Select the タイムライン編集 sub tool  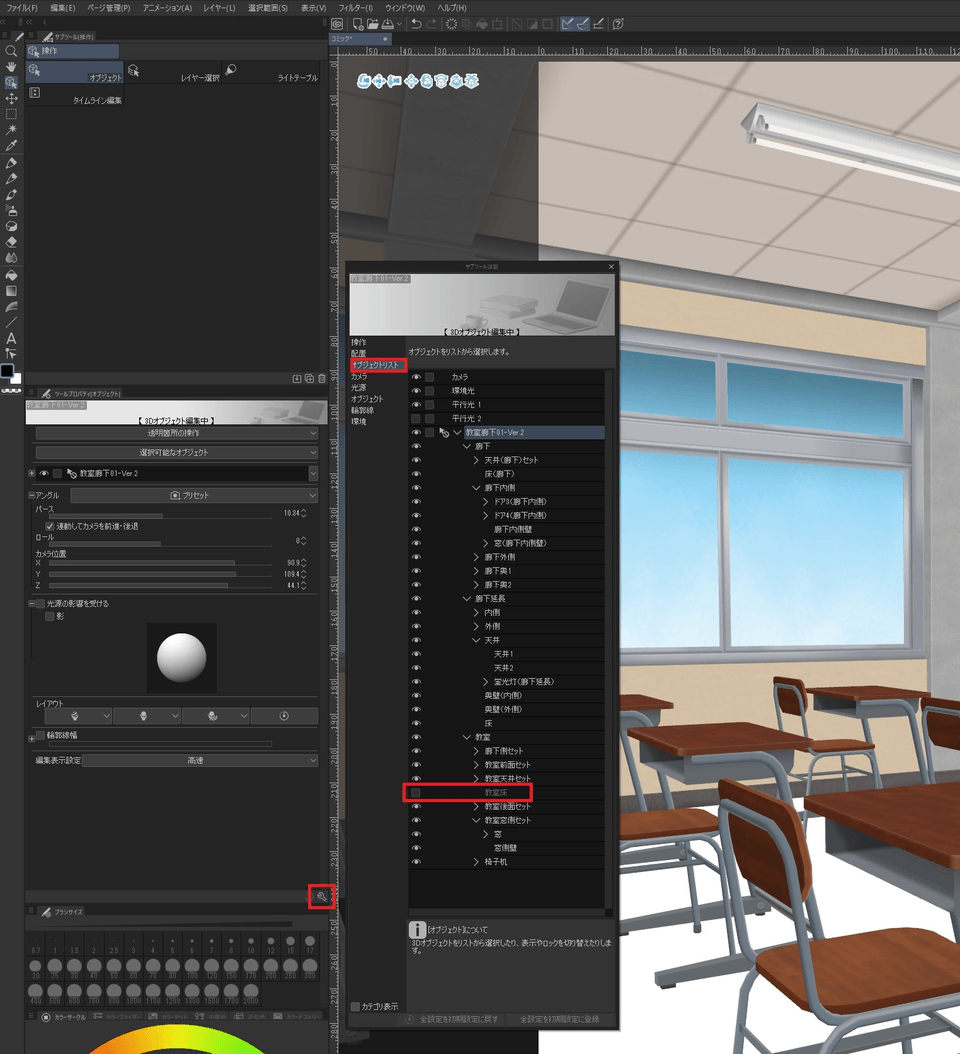click(x=75, y=95)
